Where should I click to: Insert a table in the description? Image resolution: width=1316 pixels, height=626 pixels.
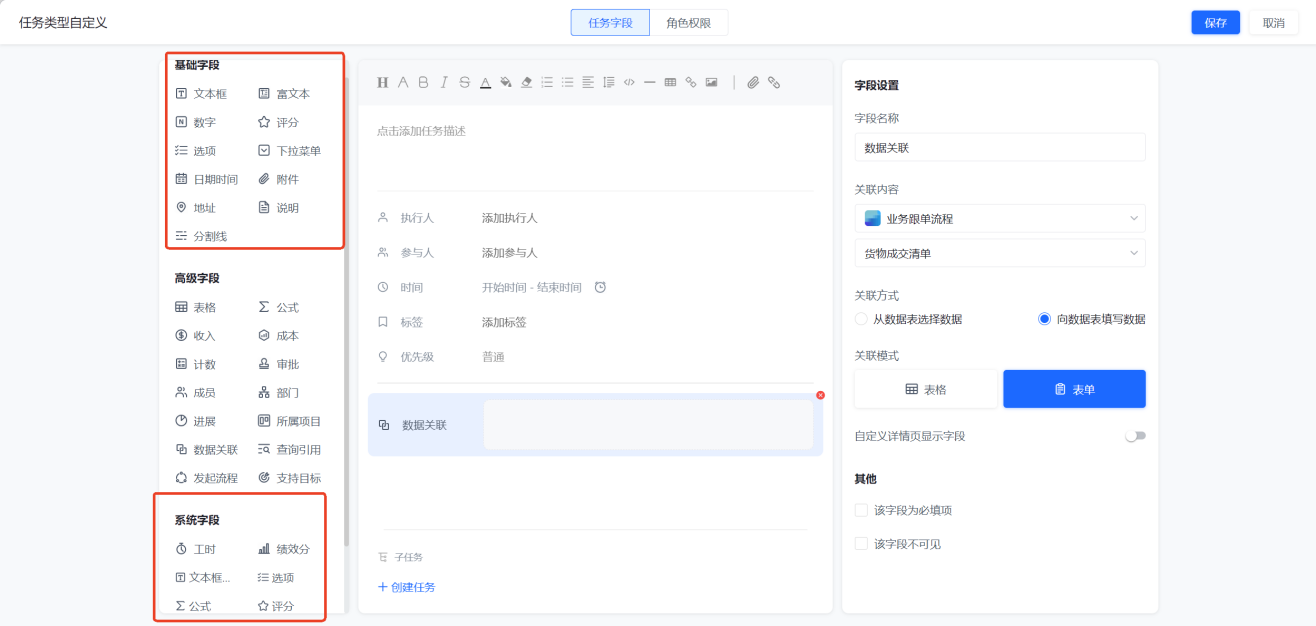click(670, 83)
